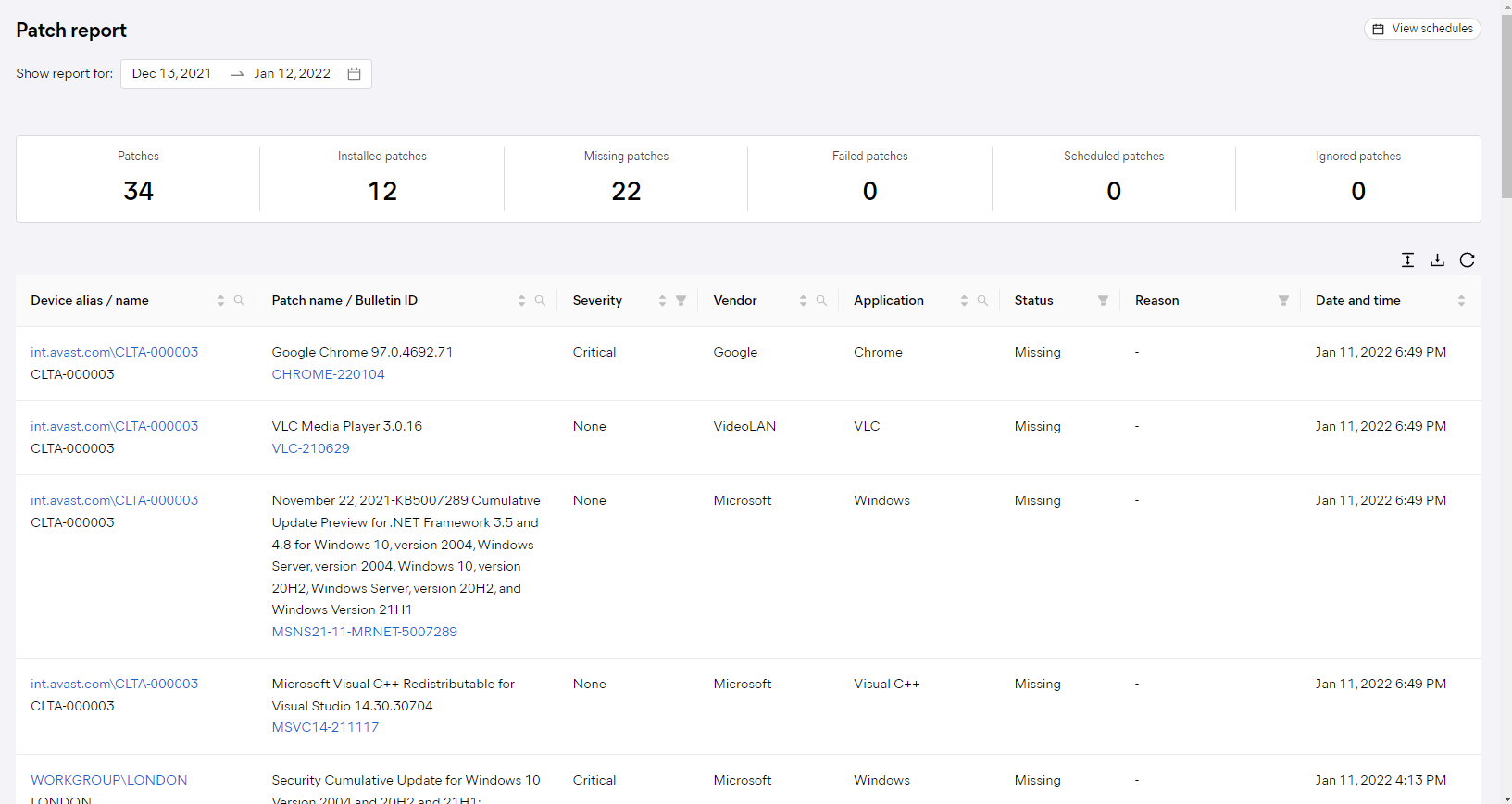Image resolution: width=1512 pixels, height=804 pixels.
Task: Select the Scheduled patches summary card
Action: coord(1114,179)
